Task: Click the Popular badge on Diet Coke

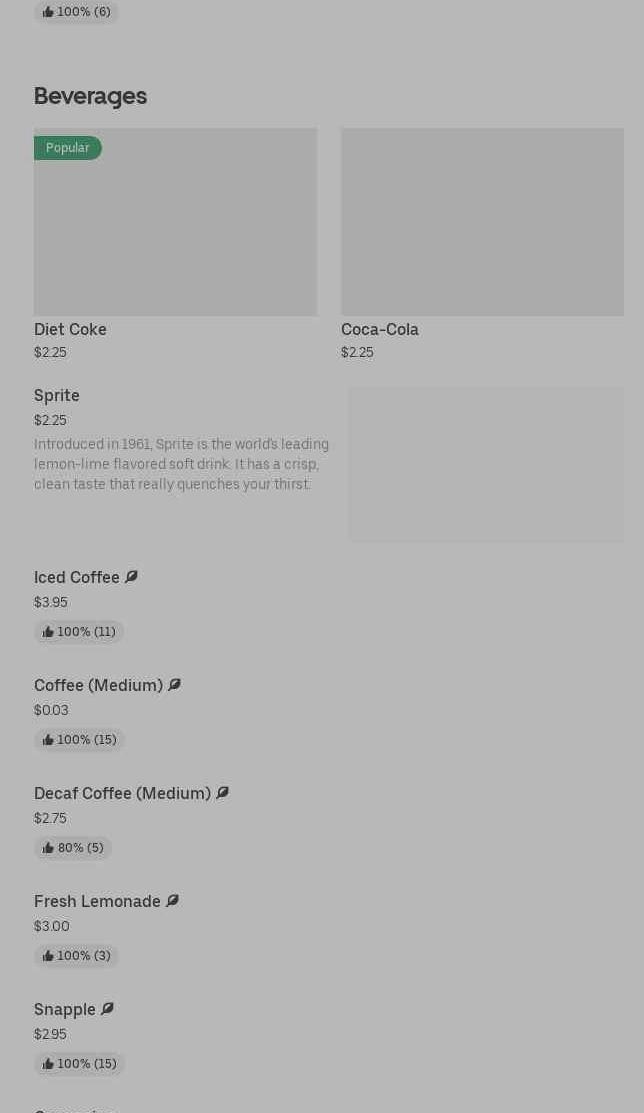Action: pos(67,148)
